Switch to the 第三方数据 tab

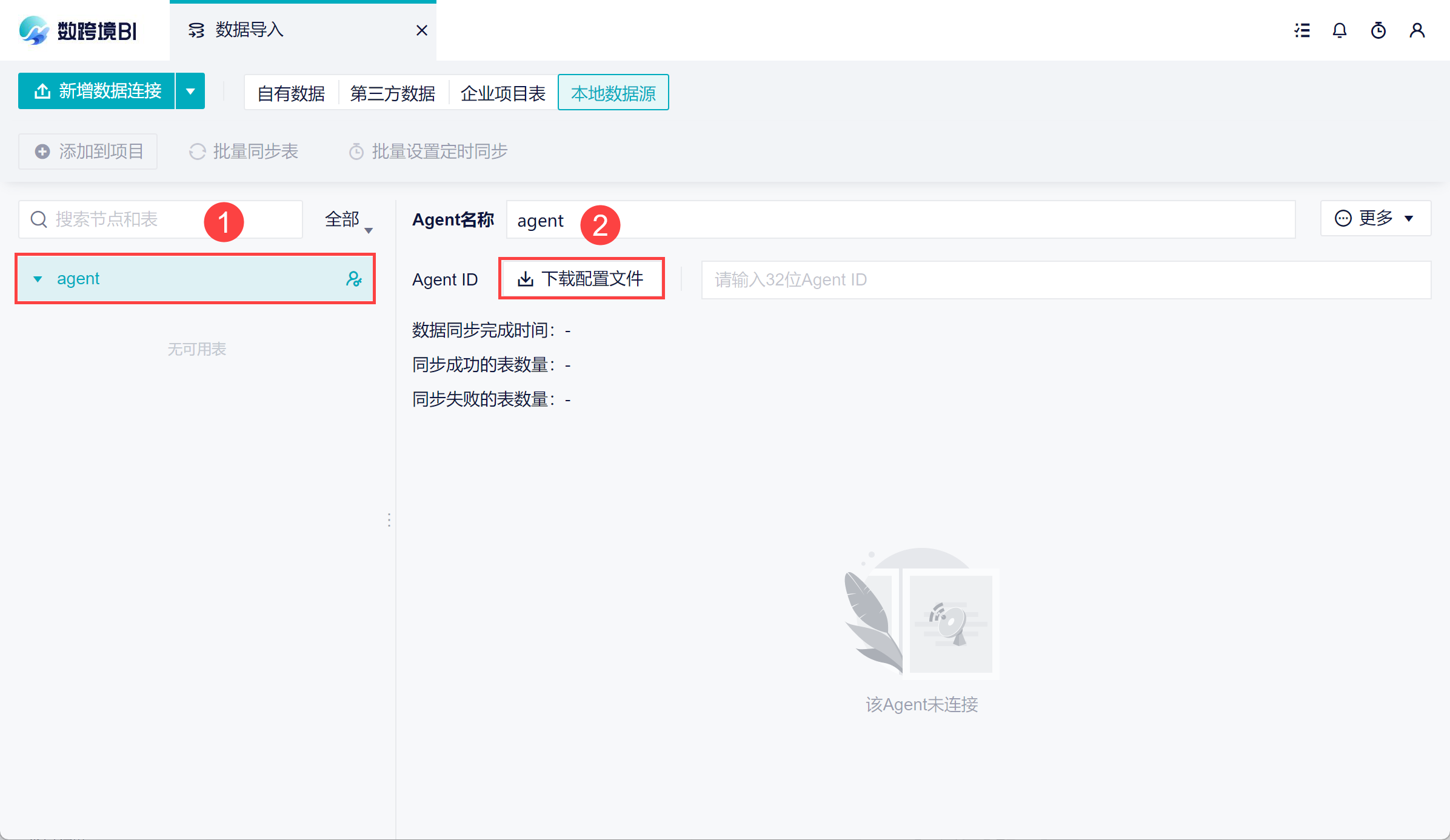click(393, 93)
